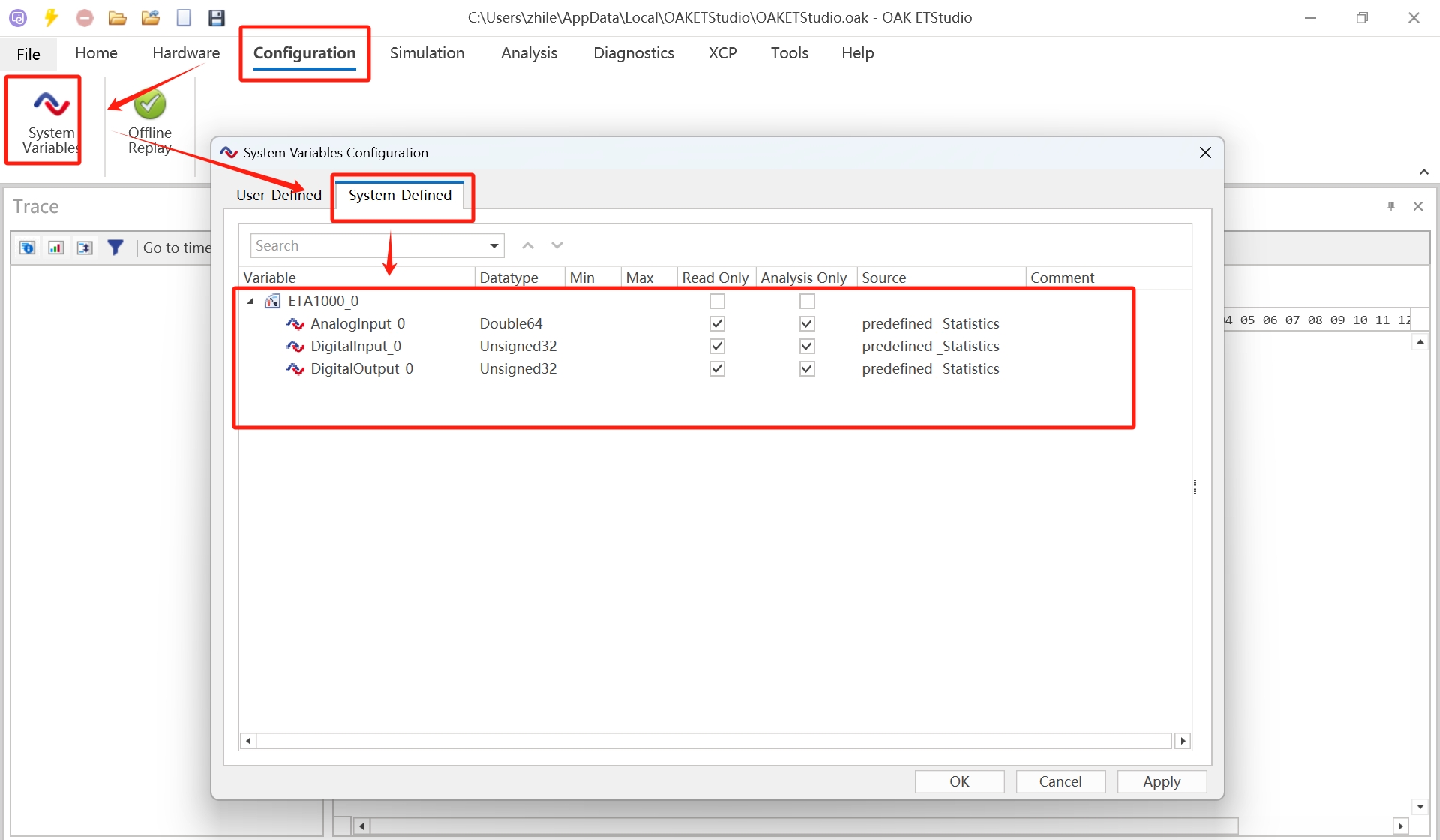
Task: Click the bar chart statistics icon in Trace
Action: 56,247
